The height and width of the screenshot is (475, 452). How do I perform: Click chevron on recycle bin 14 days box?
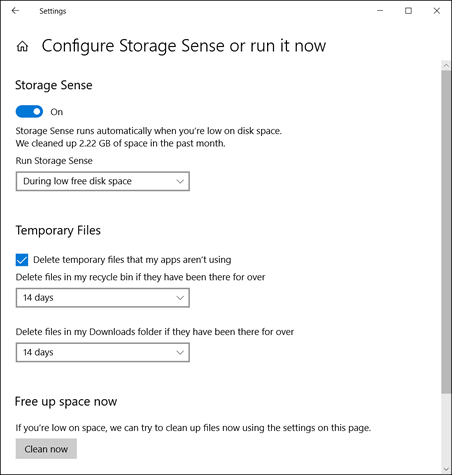click(180, 298)
